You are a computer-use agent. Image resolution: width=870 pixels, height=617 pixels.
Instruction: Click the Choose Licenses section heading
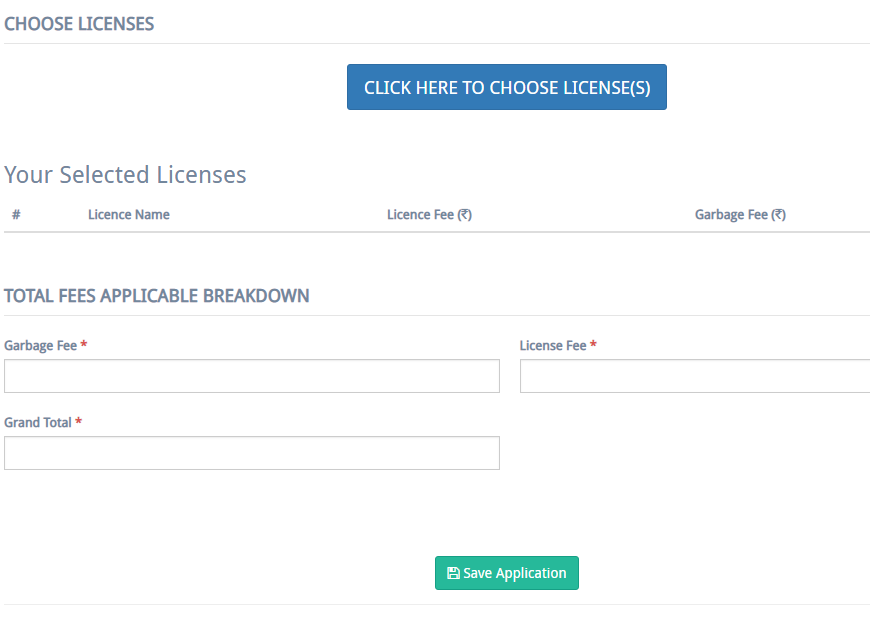click(79, 24)
